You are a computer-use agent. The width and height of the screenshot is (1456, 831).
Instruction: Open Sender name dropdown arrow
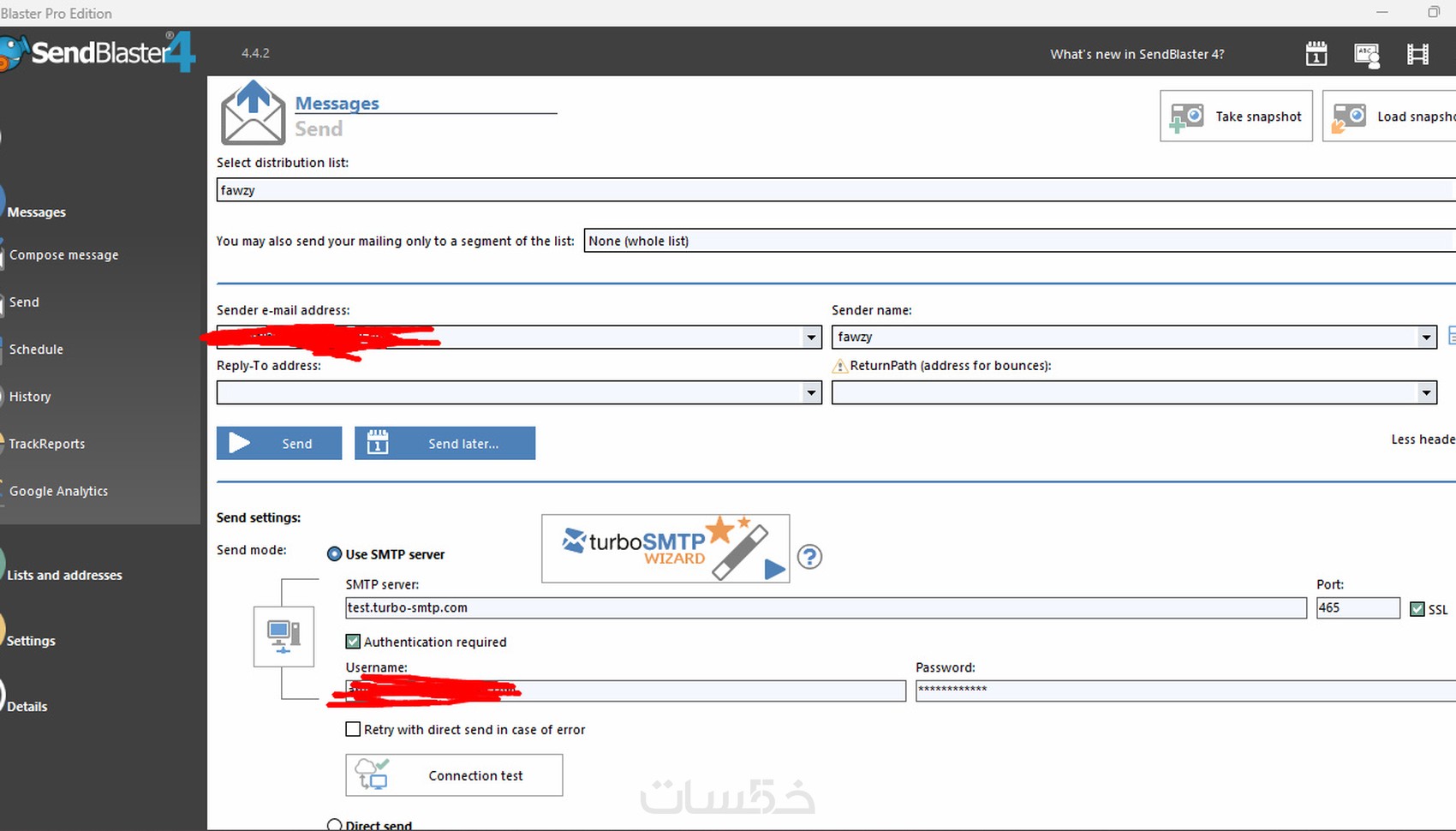tap(1426, 337)
